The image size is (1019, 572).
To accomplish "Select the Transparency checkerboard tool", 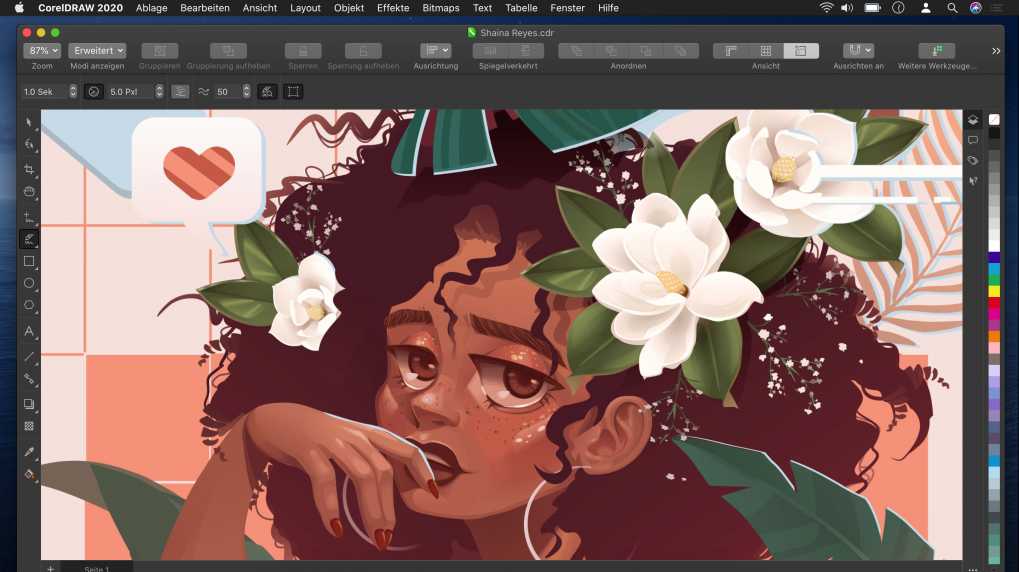I will pyautogui.click(x=29, y=426).
